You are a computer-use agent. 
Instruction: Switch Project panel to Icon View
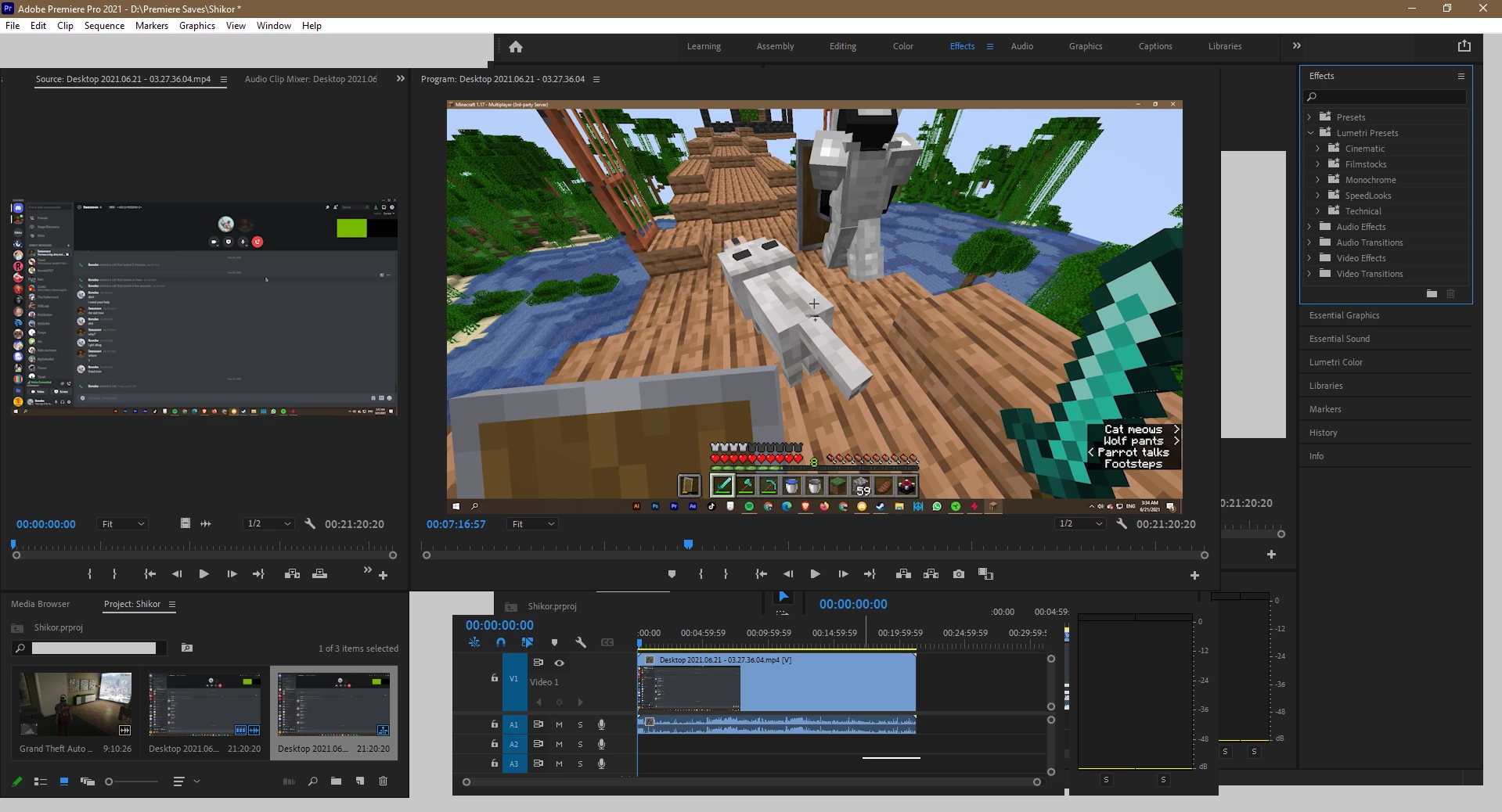[x=64, y=781]
